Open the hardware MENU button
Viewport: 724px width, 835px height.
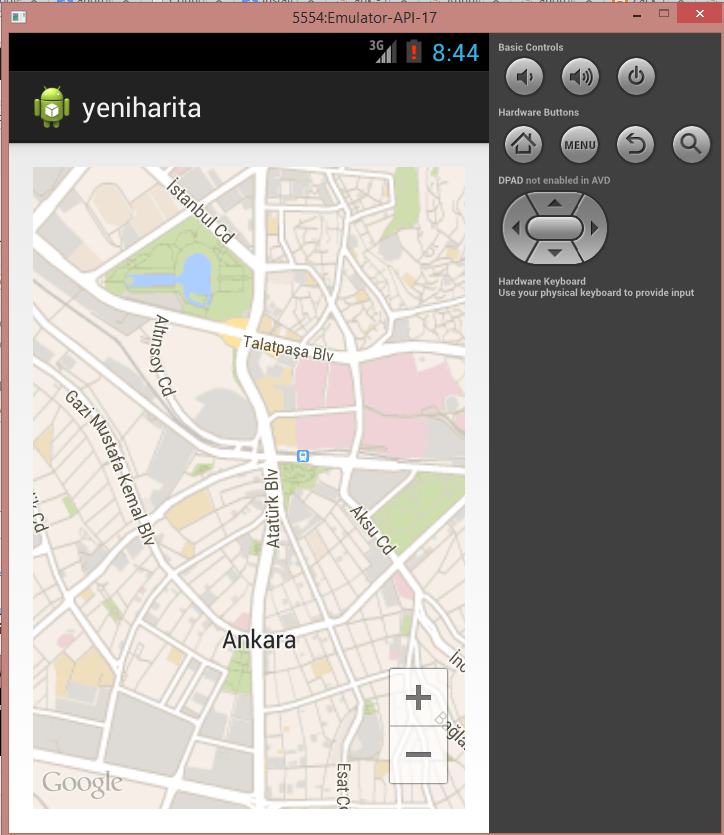coord(580,144)
